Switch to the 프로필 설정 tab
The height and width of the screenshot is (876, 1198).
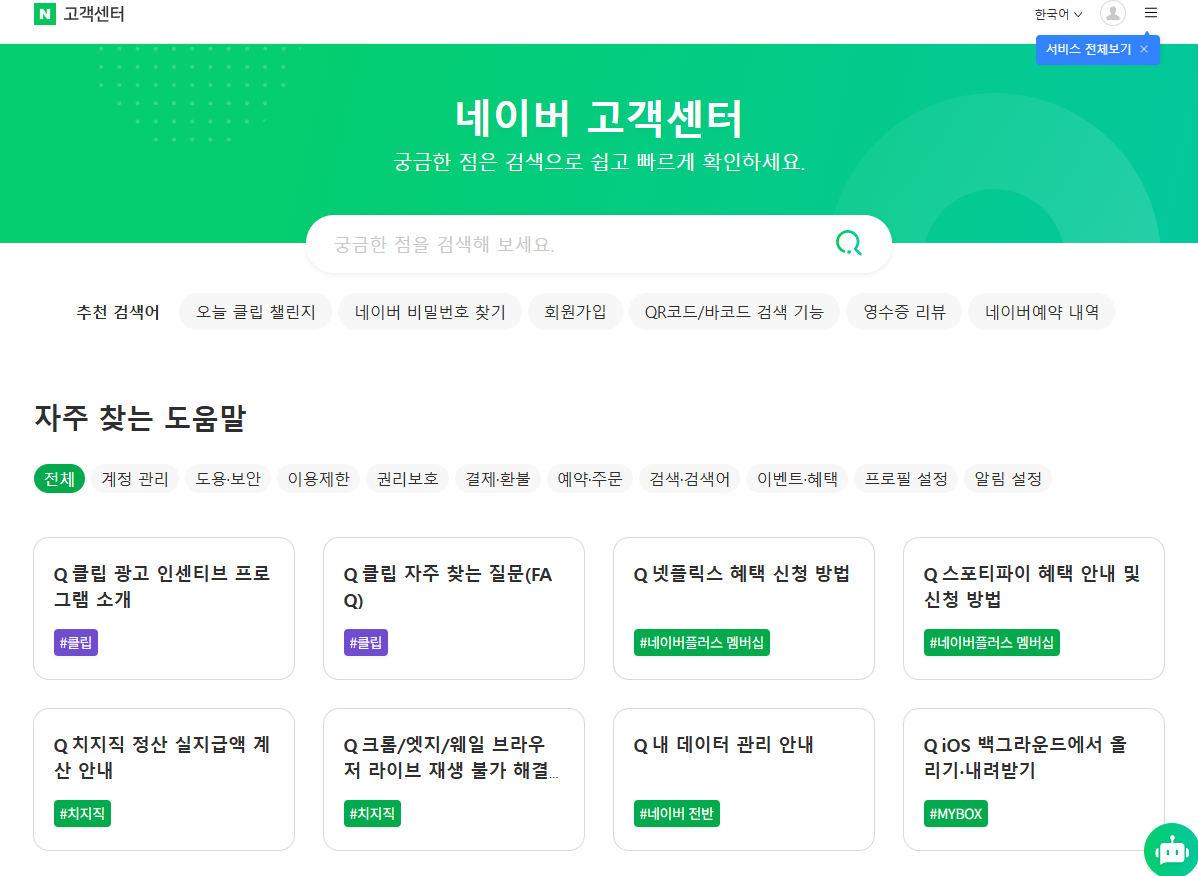[906, 479]
